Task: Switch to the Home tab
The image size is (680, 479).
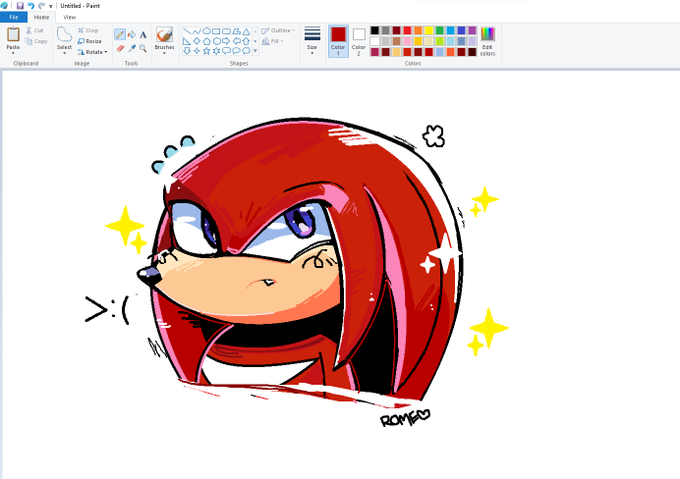Action: pos(42,17)
